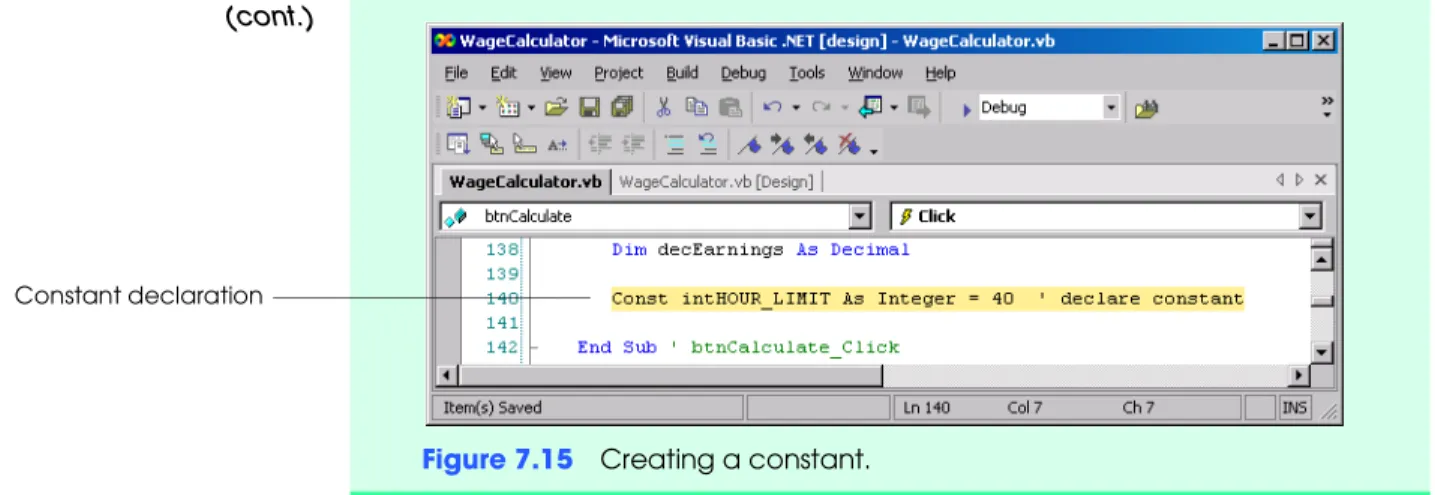This screenshot has height=495, width=1435.
Task: Start debugging with the blue play arrow
Action: click(x=967, y=109)
